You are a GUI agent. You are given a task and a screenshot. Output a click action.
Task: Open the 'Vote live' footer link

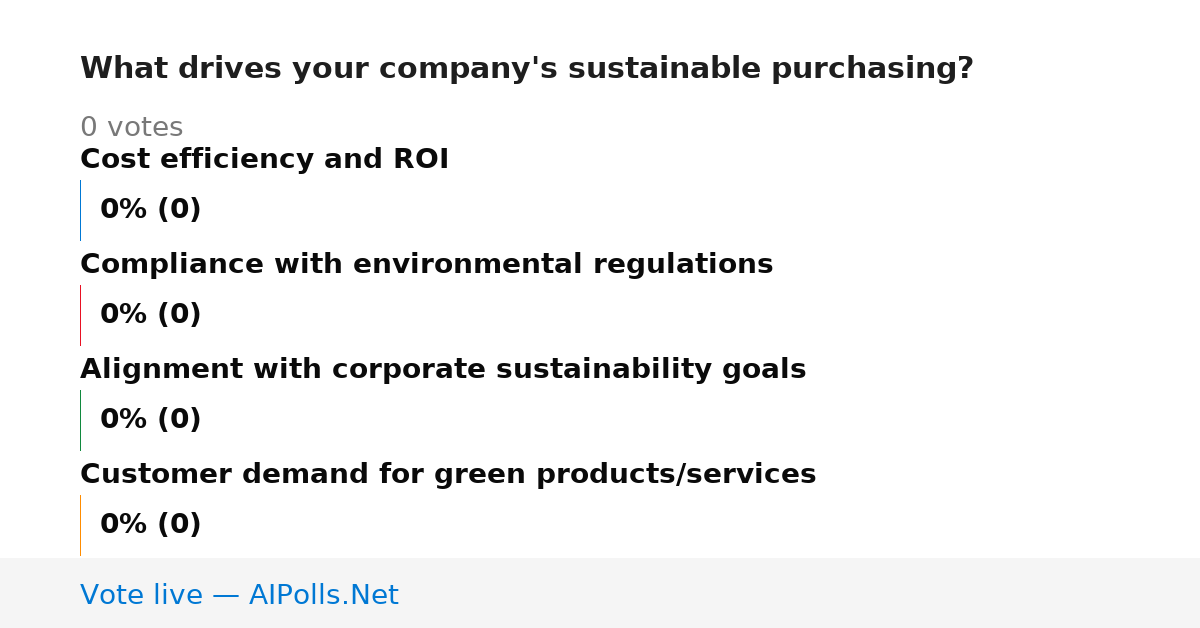click(x=239, y=595)
